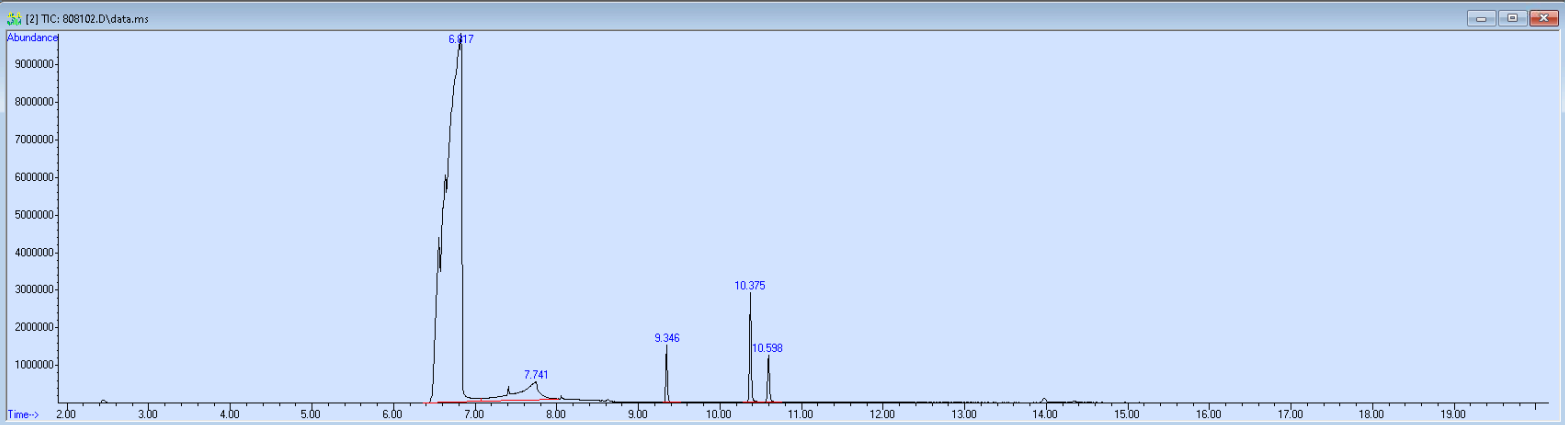Click the tiny unlabeled peak near 2.50 minutes
The image size is (1565, 425).
[103, 400]
